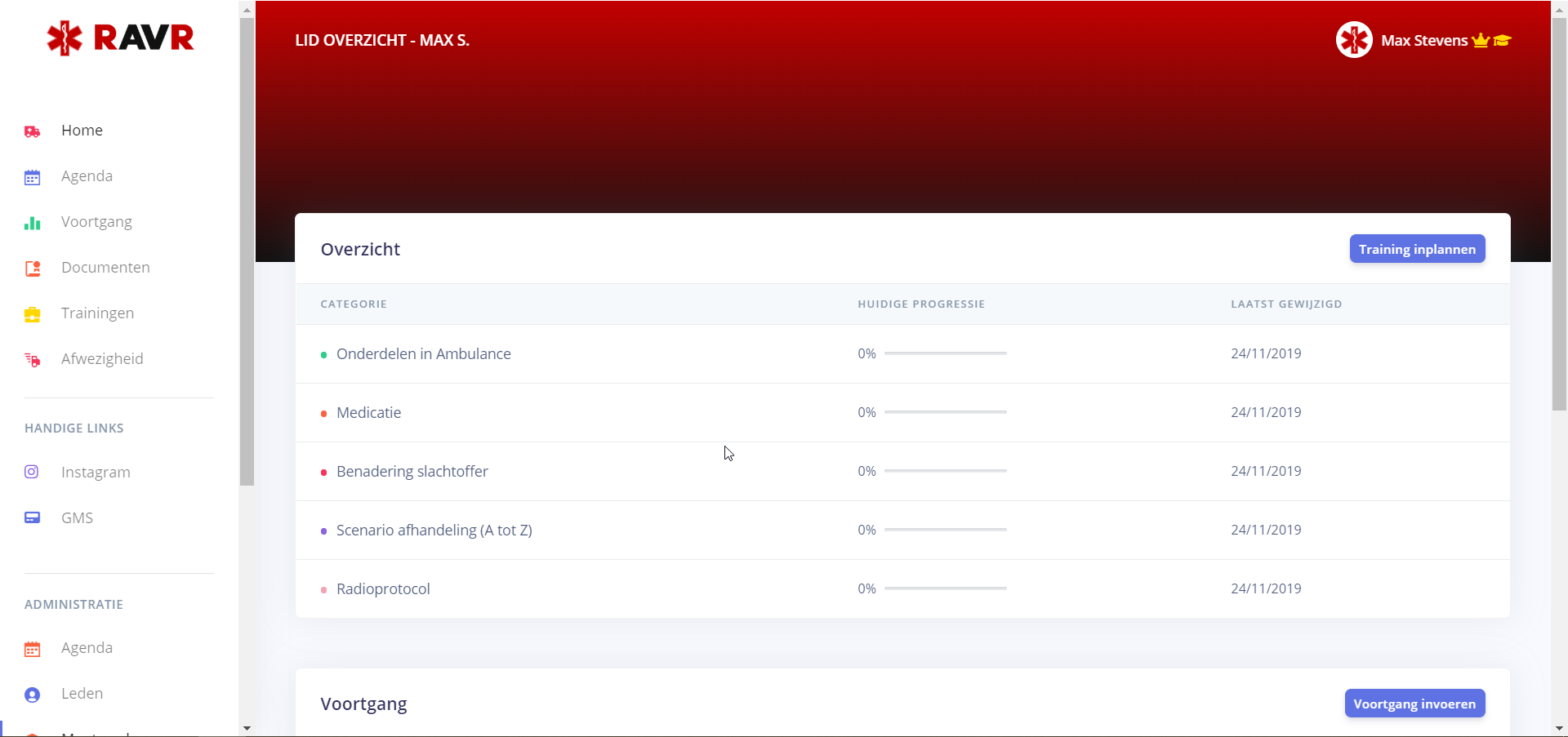Click the Onderdelen in Ambulance progress bar

945,353
